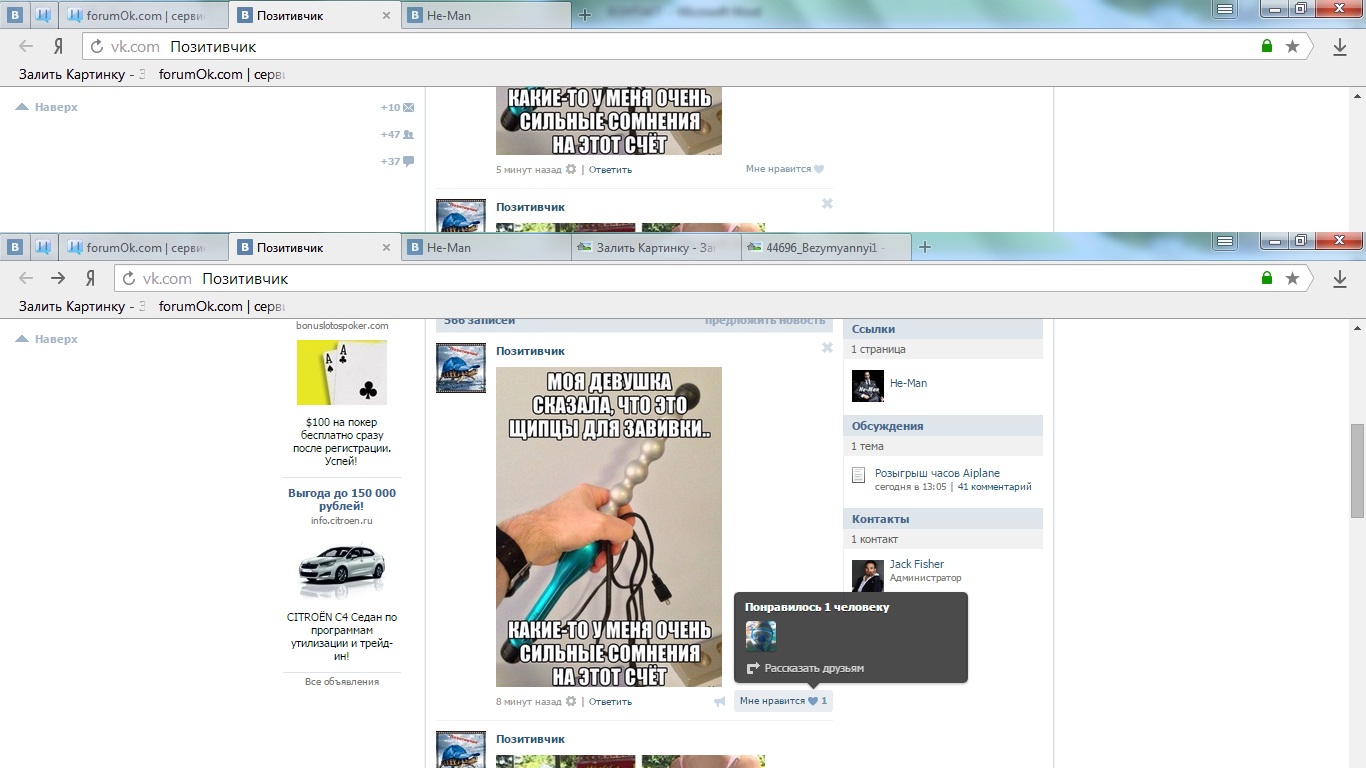This screenshot has width=1366, height=768.
Task: Reload the page in the lower browser window
Action: [129, 279]
